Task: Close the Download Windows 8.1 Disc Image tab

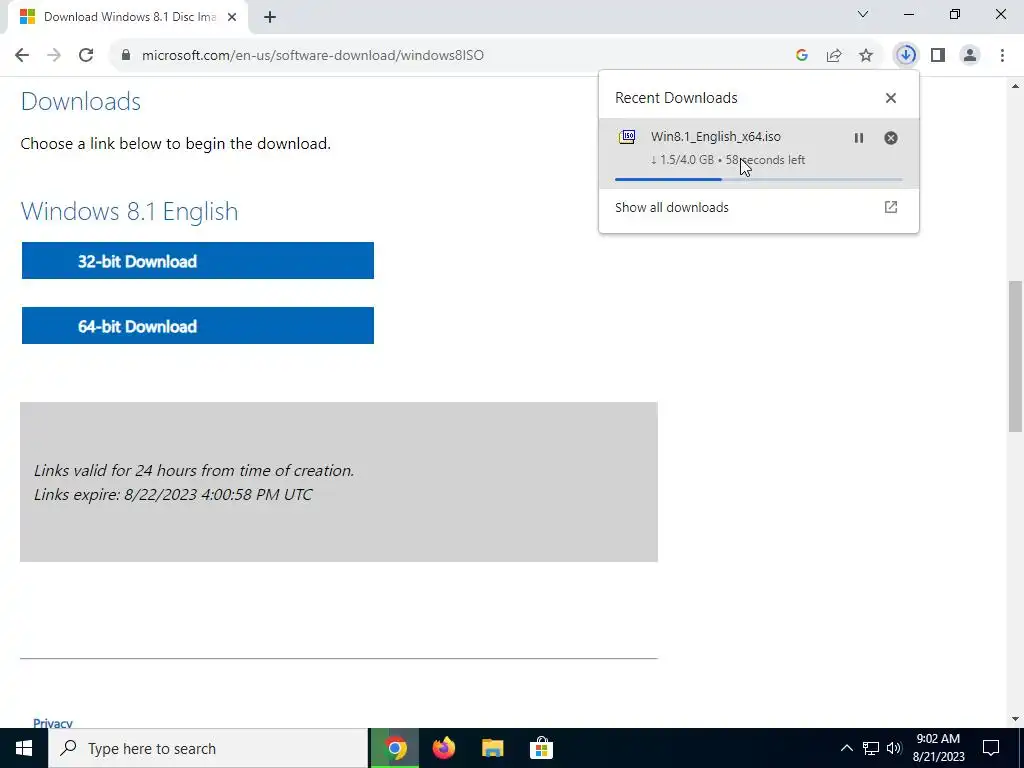Action: click(232, 17)
